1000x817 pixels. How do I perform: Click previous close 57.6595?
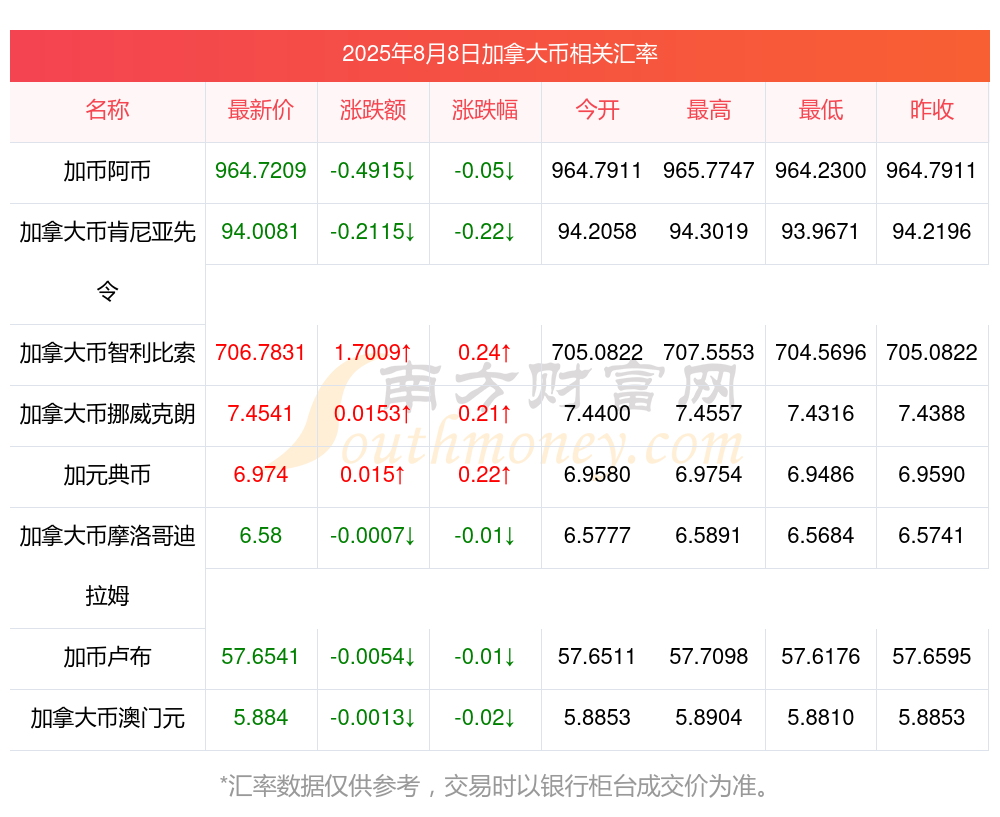pyautogui.click(x=932, y=656)
